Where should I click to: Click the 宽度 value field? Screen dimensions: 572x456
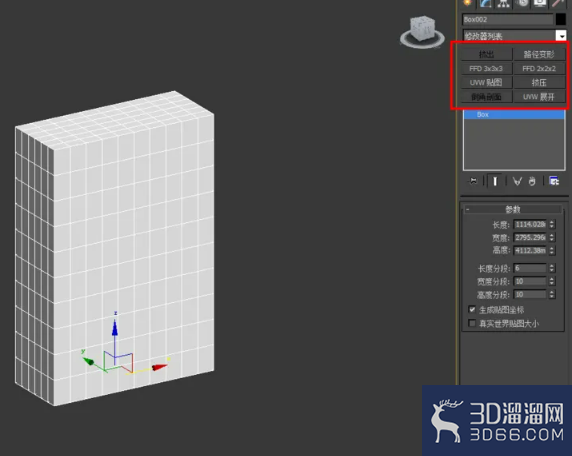pyautogui.click(x=530, y=237)
